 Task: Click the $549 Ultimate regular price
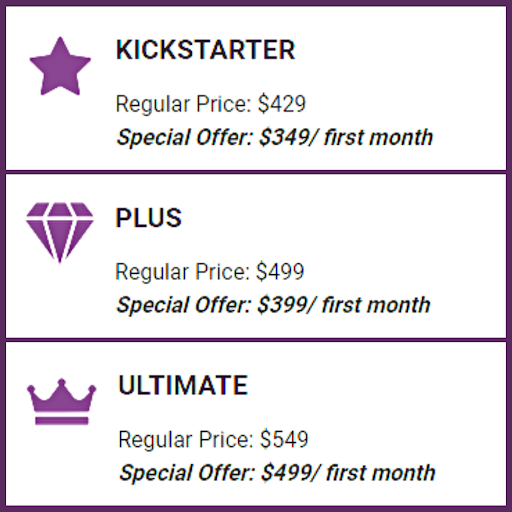click(x=284, y=439)
